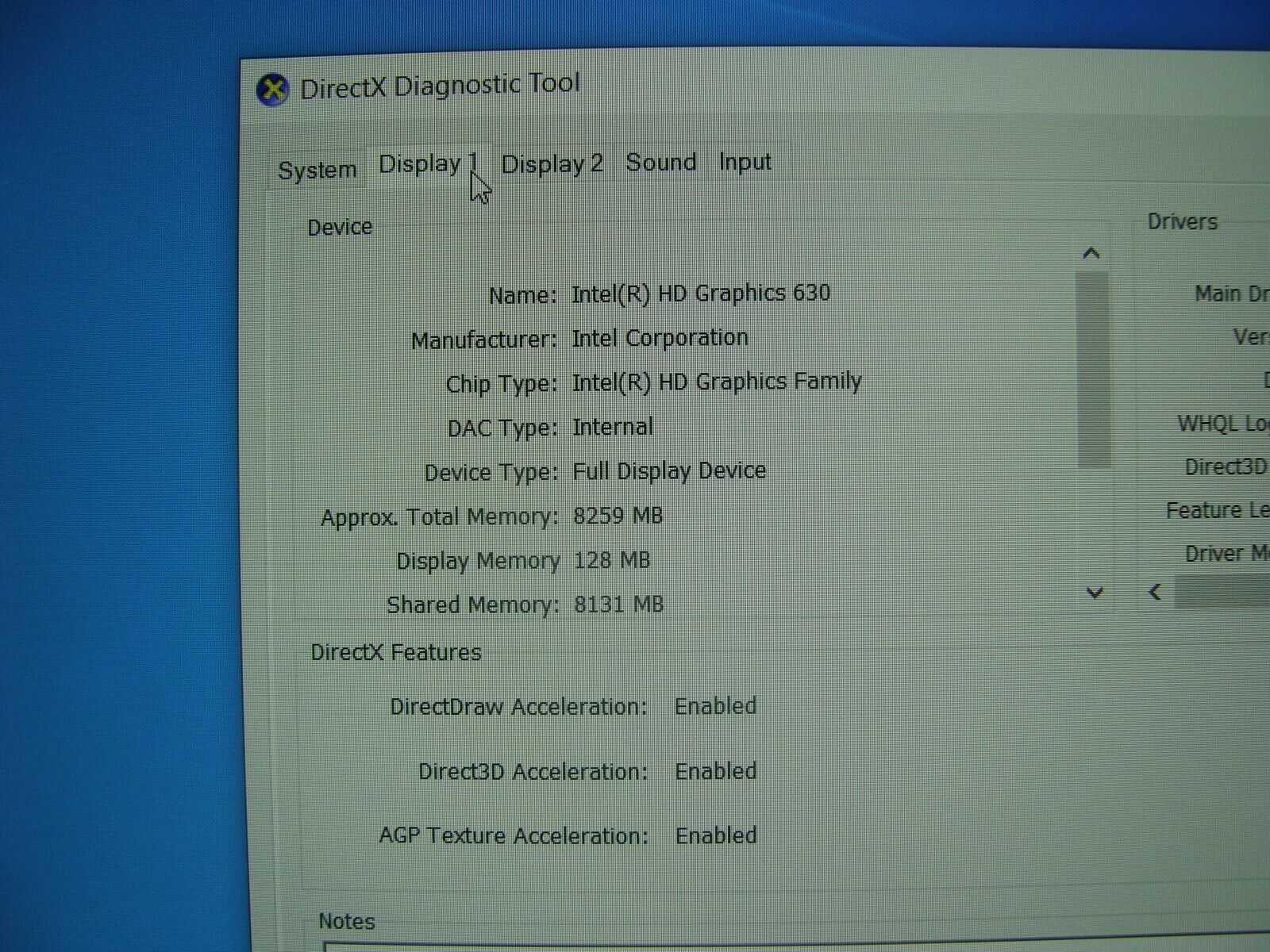Click the Intel(R) HD Graphics Family value

pos(717,382)
